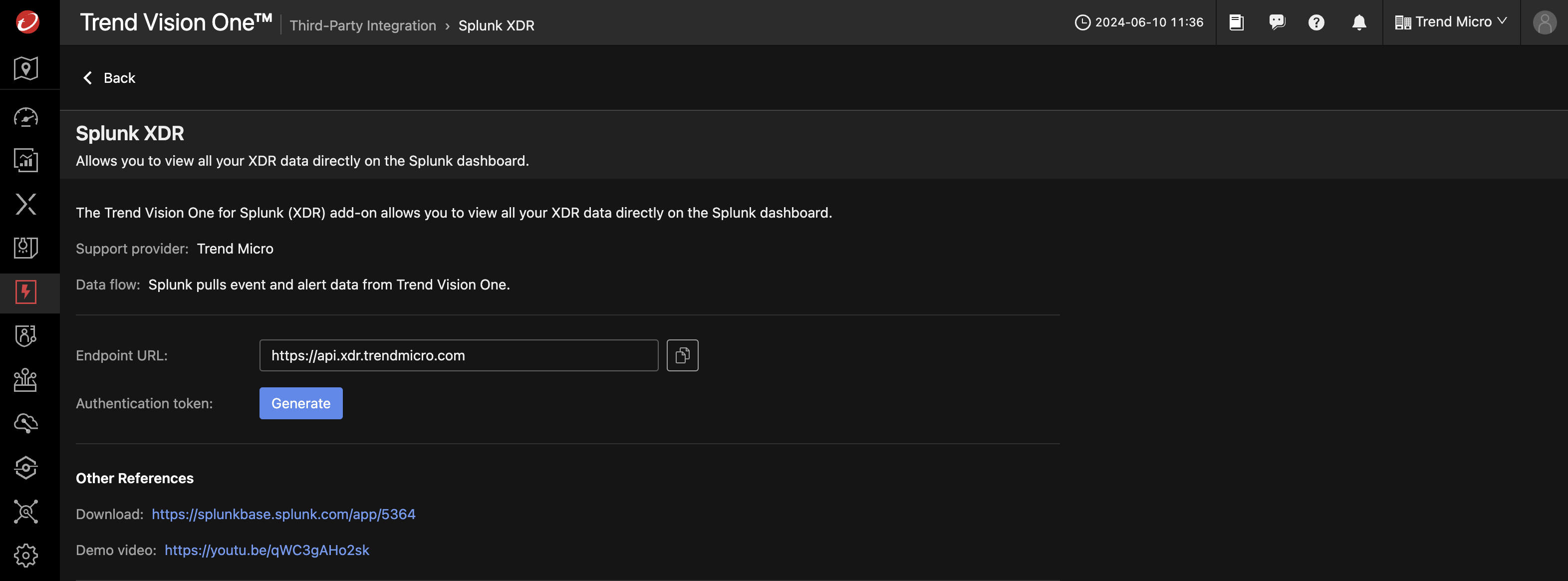The width and height of the screenshot is (1568, 581).
Task: Open the document notes icon in header
Action: point(1236,22)
